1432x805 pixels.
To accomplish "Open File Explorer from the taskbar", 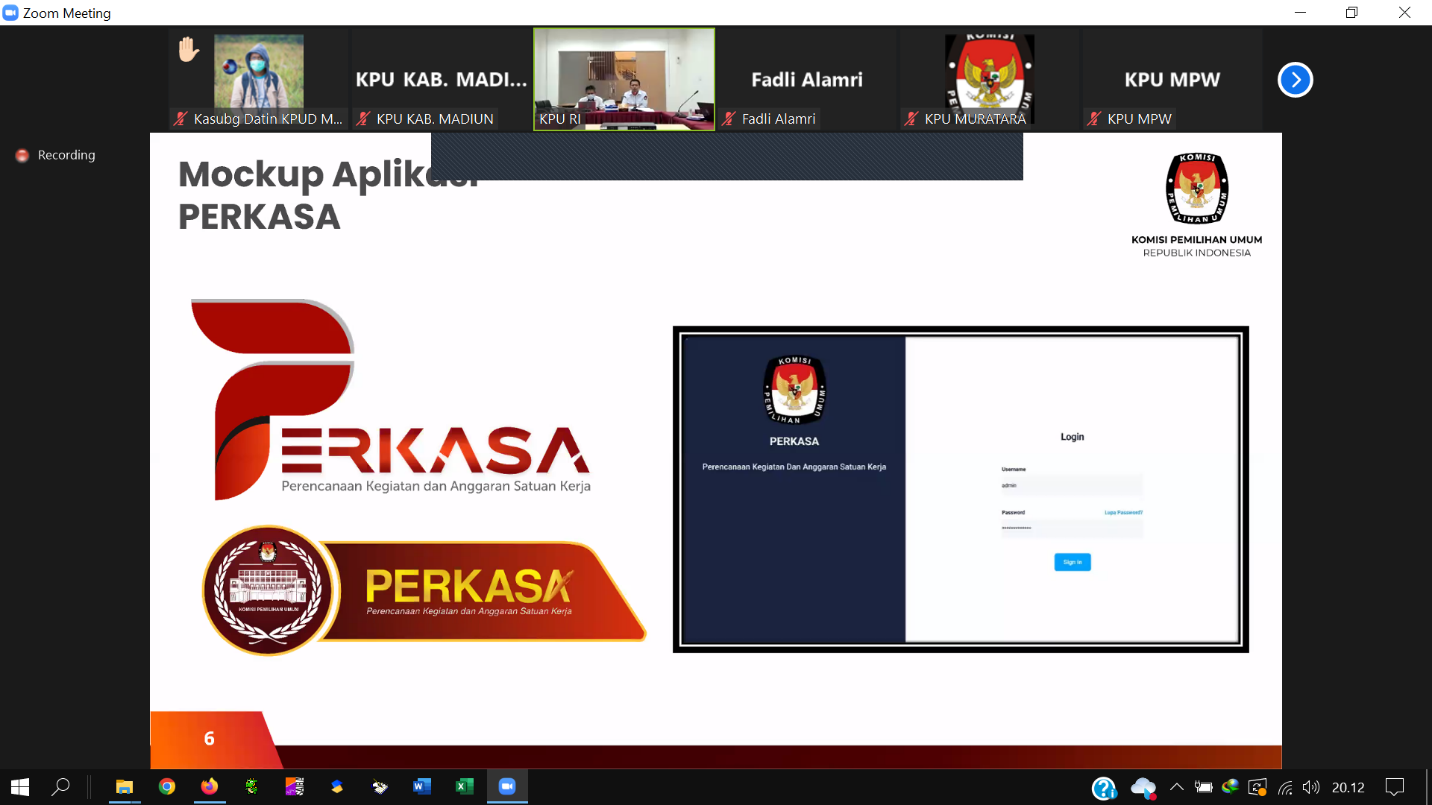I will point(124,786).
